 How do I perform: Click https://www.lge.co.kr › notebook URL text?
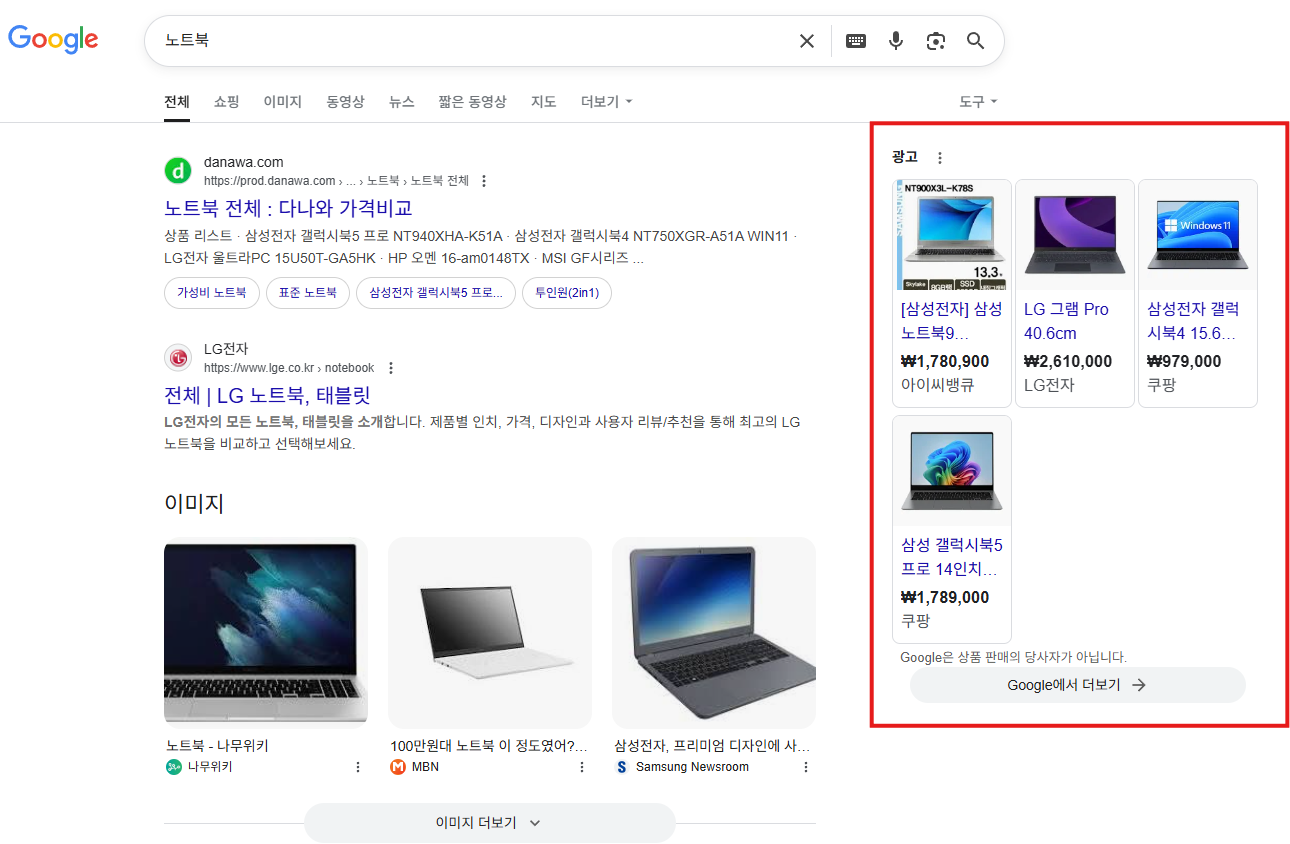289,368
